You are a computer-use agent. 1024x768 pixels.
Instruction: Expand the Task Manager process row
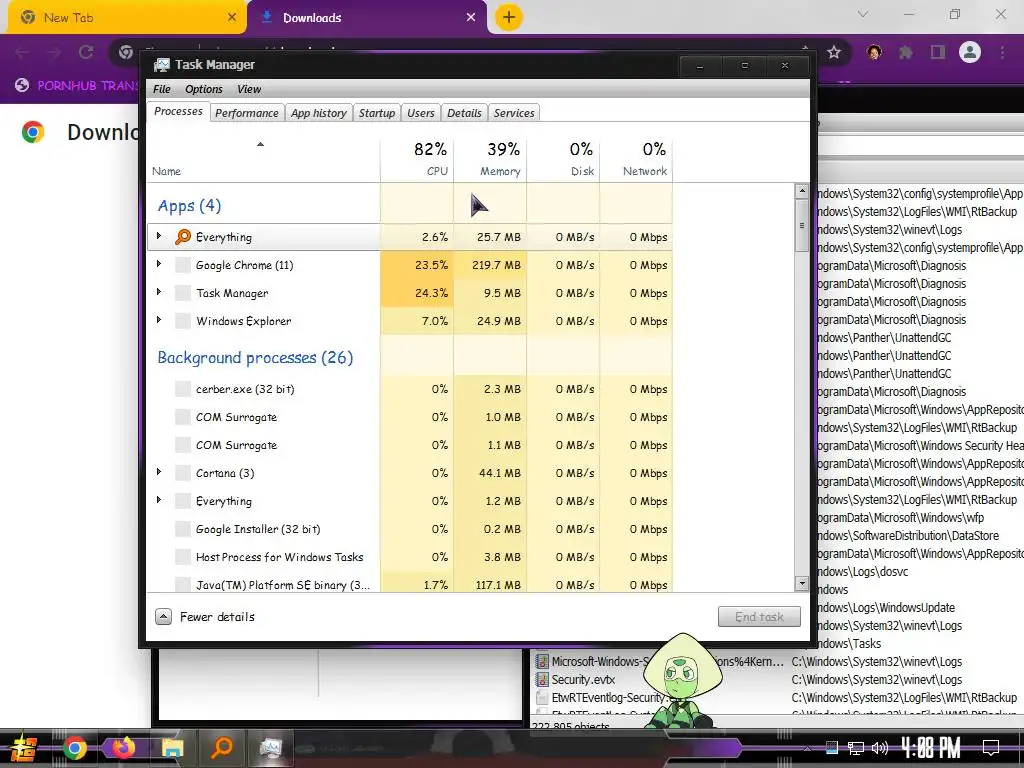[159, 292]
